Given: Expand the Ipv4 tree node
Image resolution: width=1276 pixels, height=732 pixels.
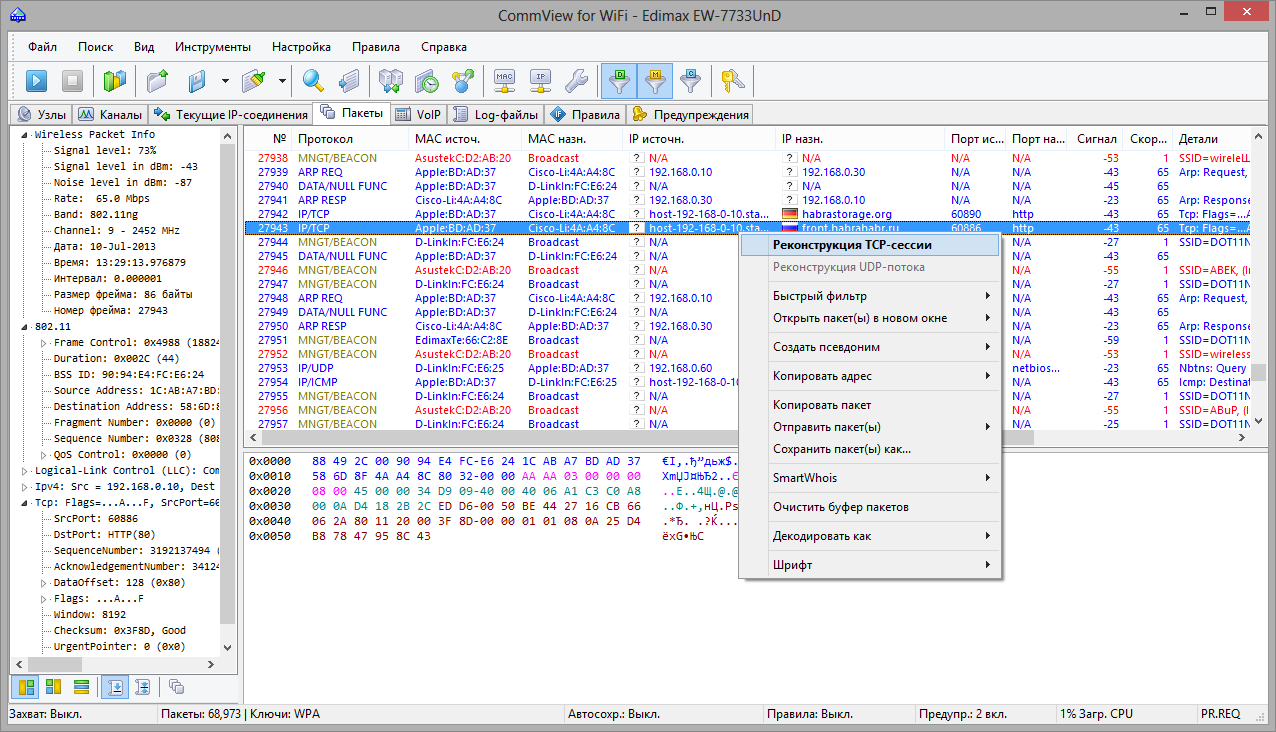Looking at the screenshot, I should click(26, 486).
